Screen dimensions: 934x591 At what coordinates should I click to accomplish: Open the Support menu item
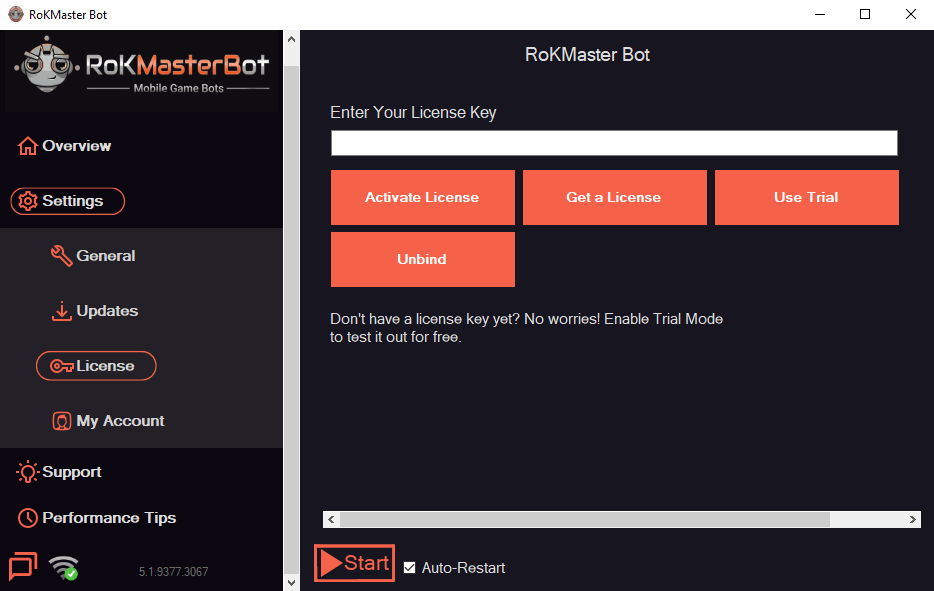click(58, 472)
